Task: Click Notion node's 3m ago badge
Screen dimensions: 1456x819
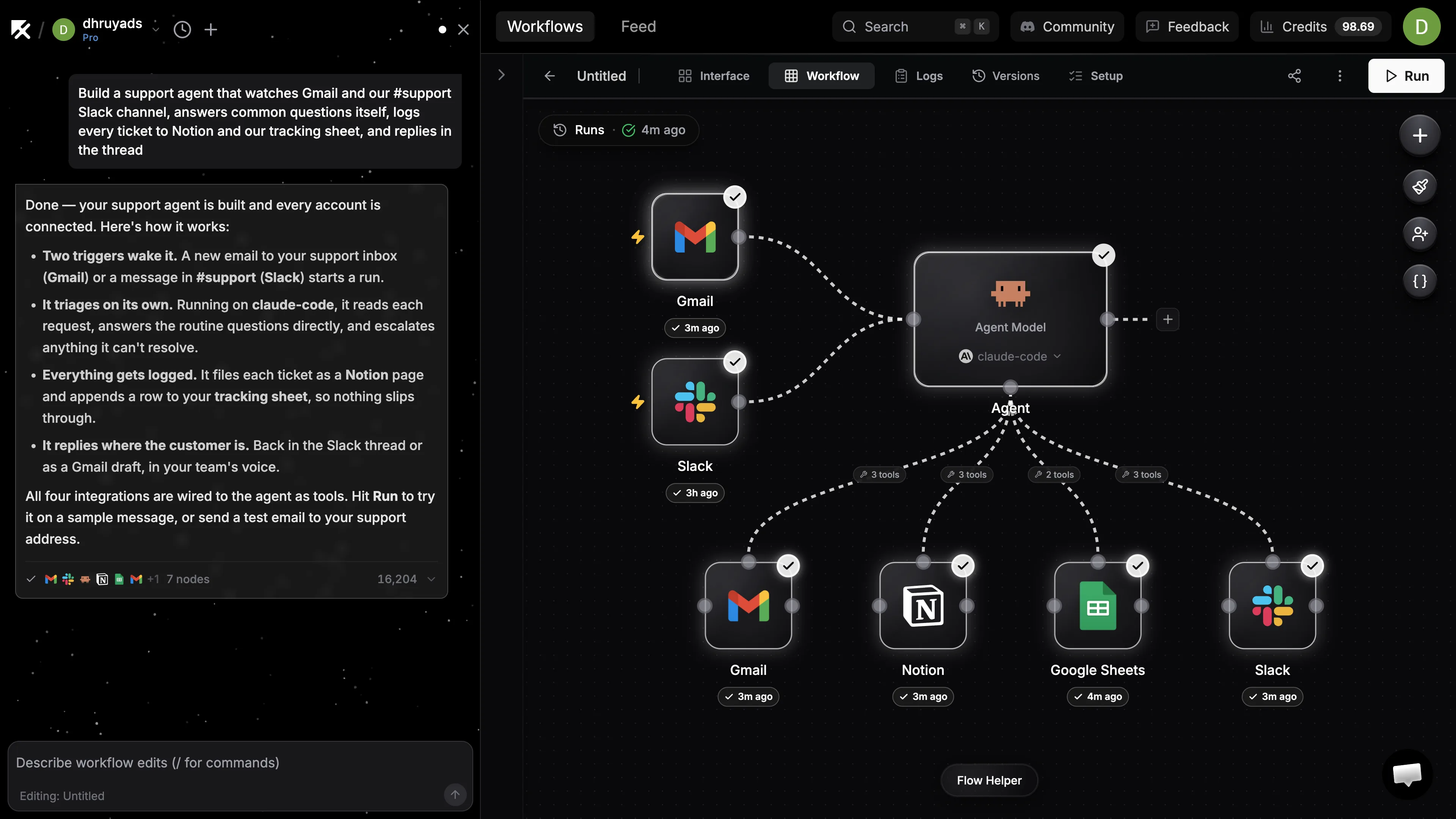Action: [923, 697]
